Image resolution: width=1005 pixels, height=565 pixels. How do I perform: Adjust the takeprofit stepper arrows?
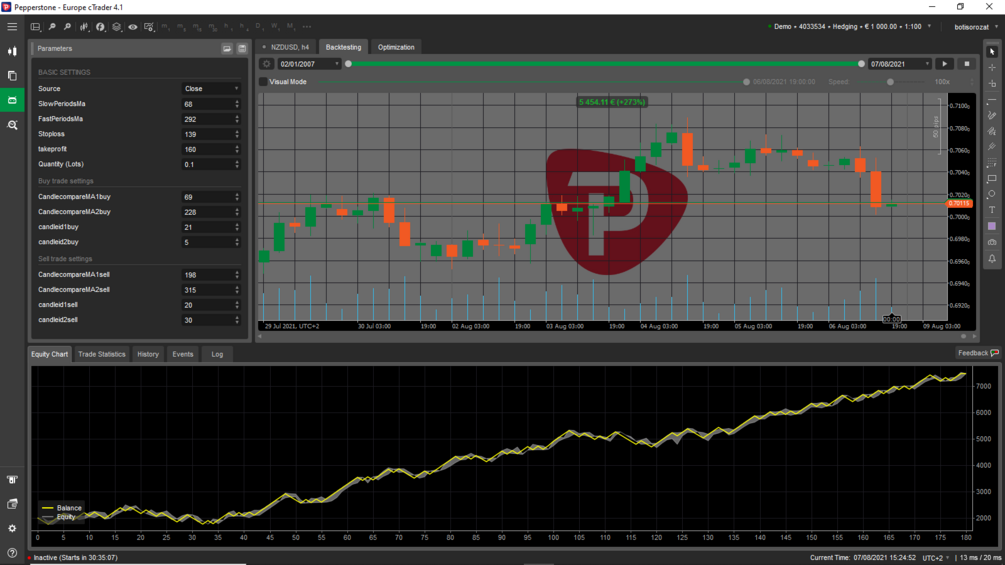pos(237,149)
